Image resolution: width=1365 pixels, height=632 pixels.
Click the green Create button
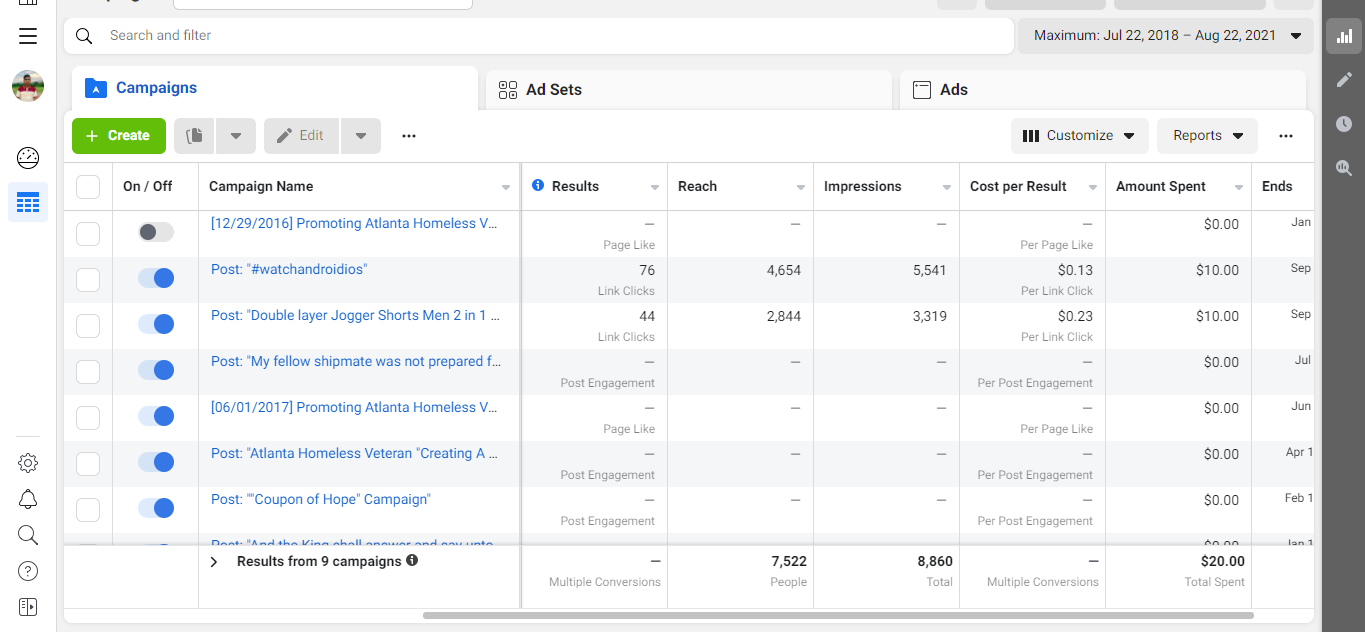click(x=118, y=136)
